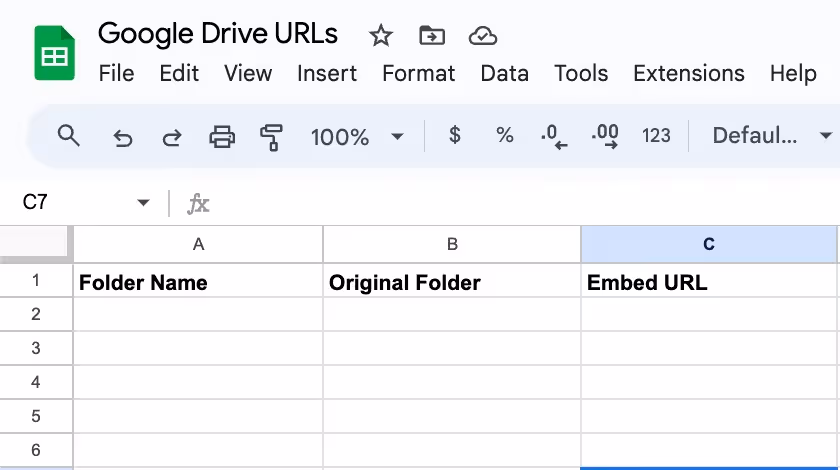
Task: Activate the paint format roller
Action: click(x=271, y=137)
